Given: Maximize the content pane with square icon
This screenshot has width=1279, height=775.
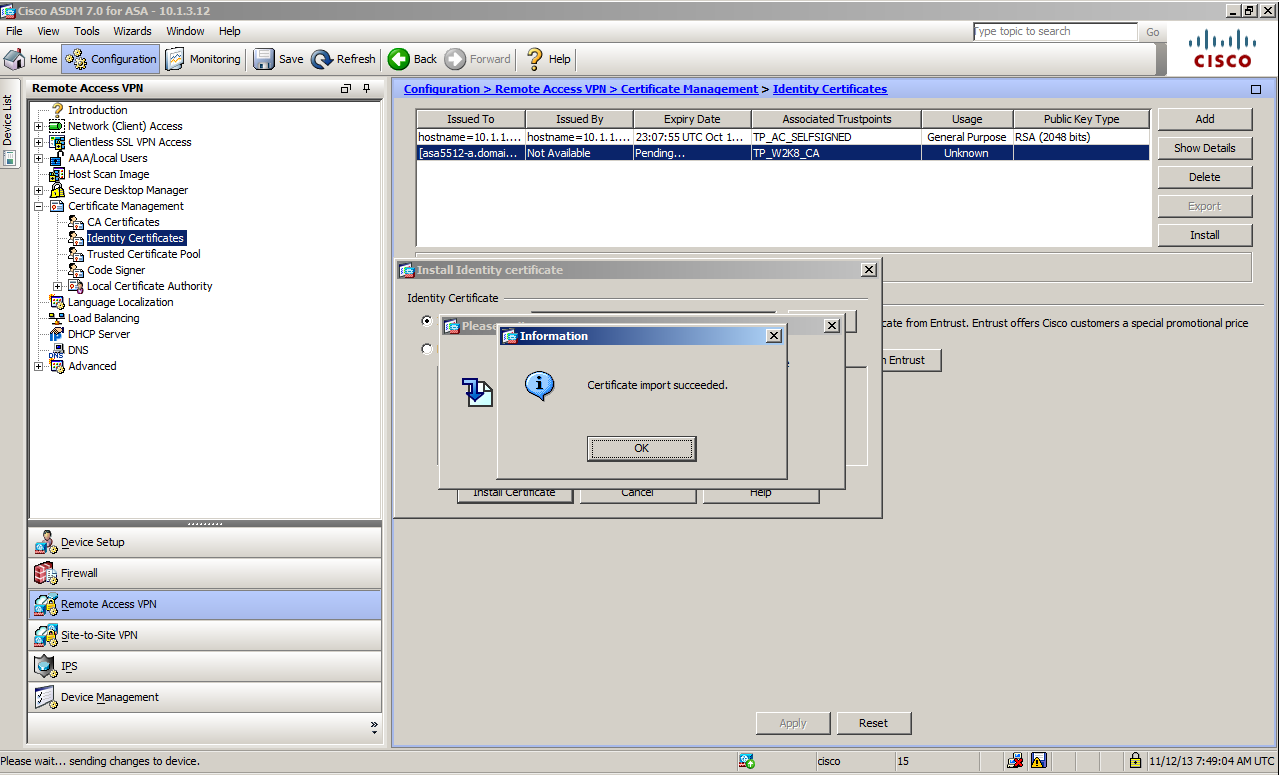Looking at the screenshot, I should [x=1256, y=89].
